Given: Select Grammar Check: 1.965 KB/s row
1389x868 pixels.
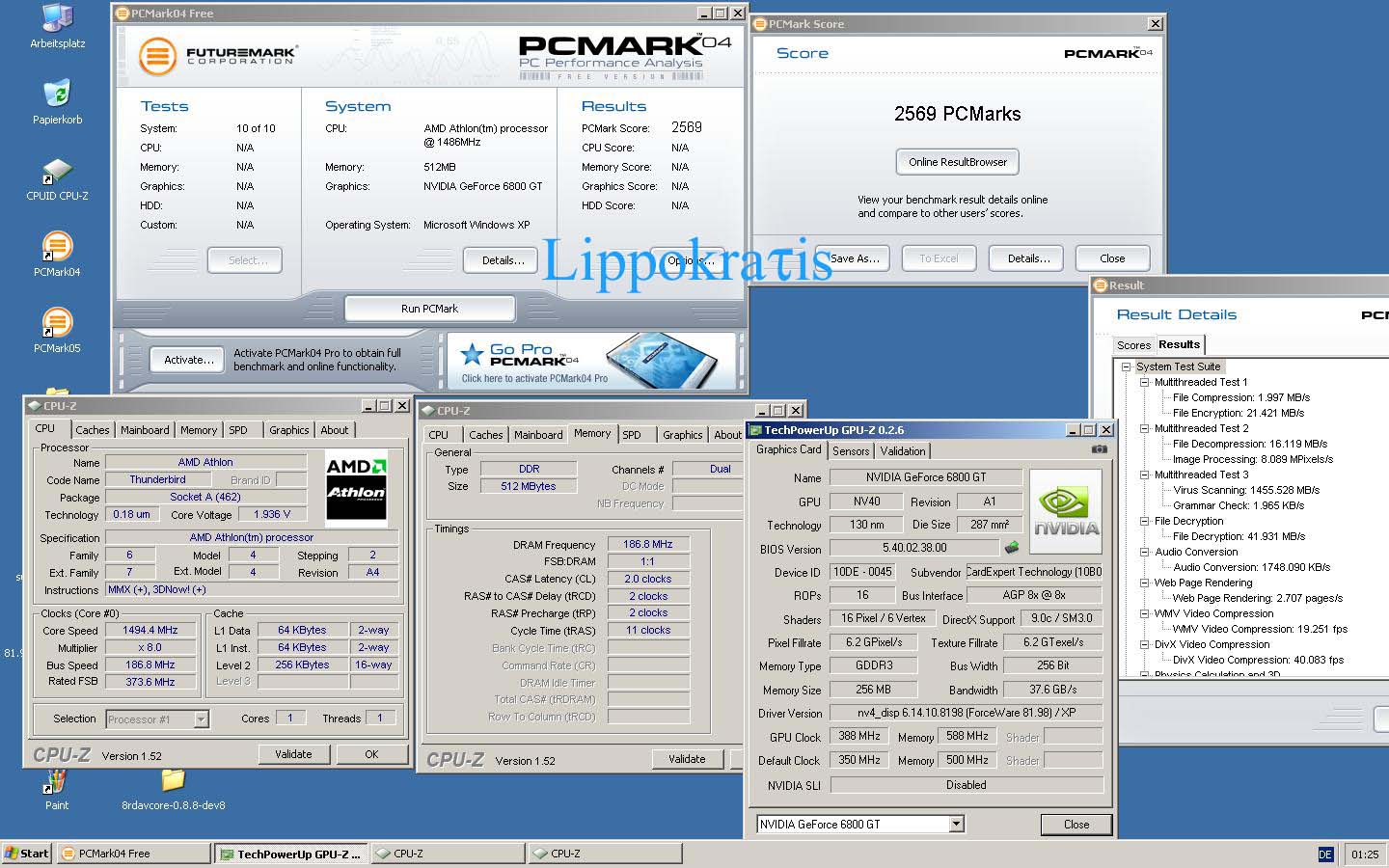Looking at the screenshot, I should click(1239, 505).
